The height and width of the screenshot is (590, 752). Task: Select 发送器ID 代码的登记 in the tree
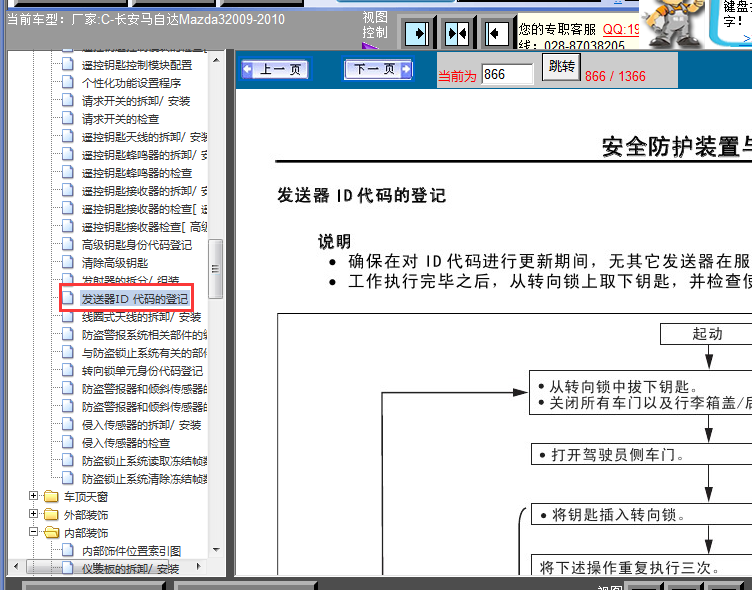tap(134, 299)
